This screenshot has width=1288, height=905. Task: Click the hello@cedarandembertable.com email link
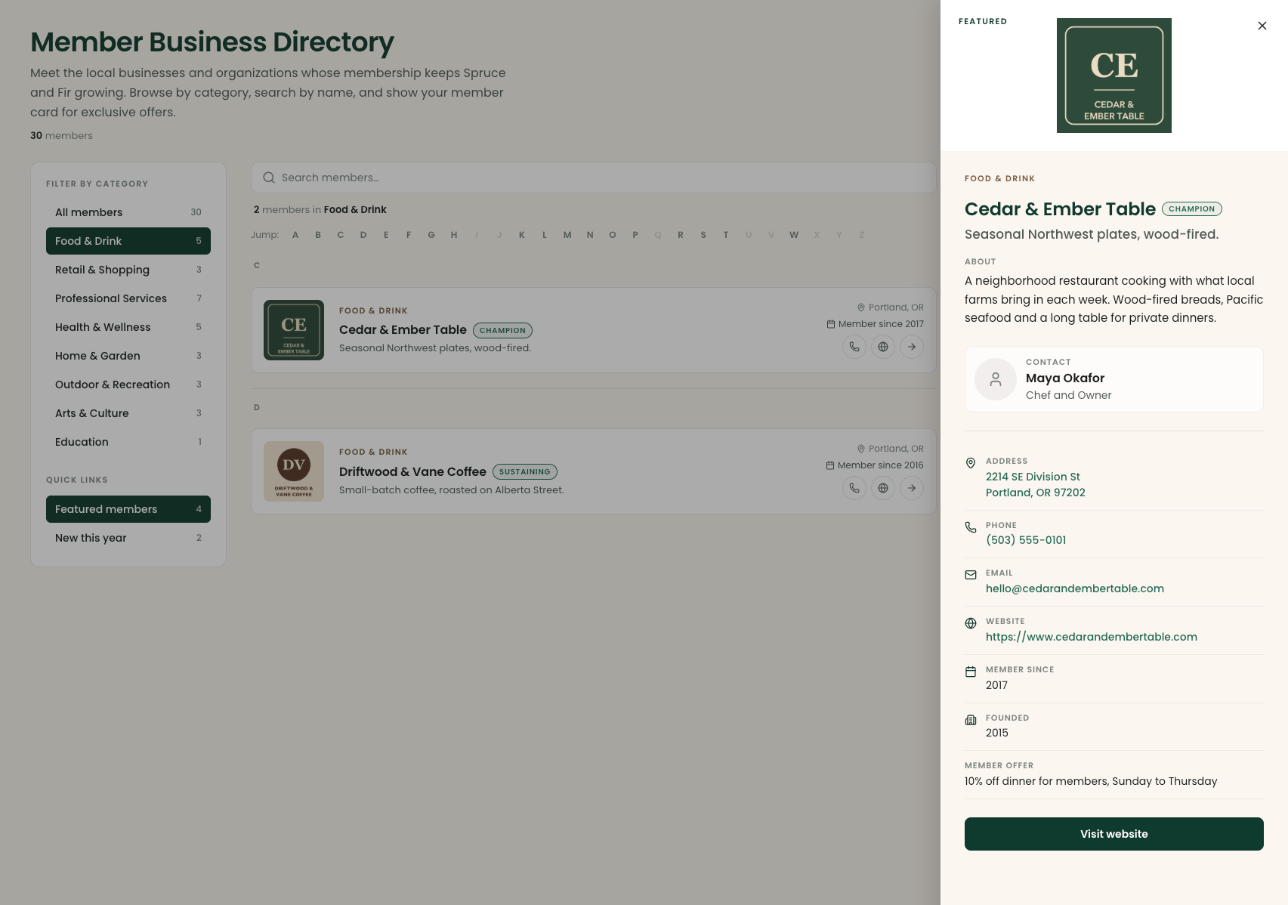(x=1075, y=588)
